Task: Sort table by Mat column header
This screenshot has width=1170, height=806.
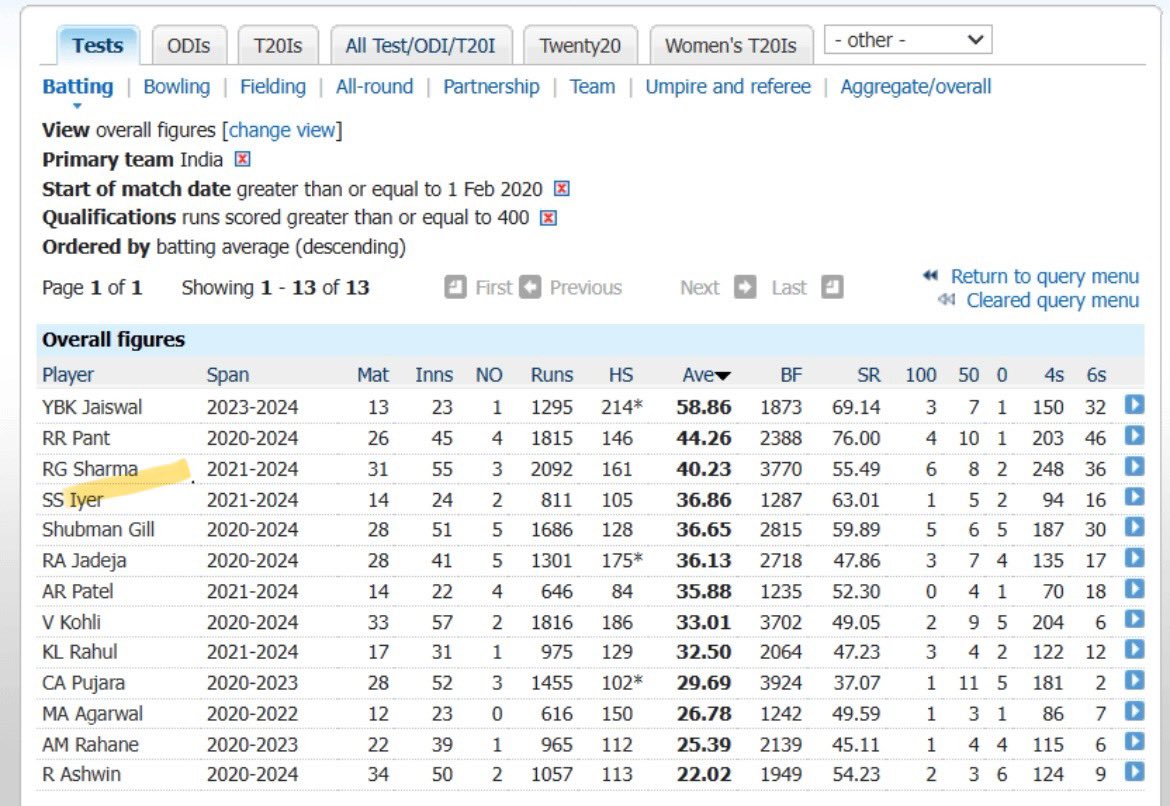Action: 373,375
